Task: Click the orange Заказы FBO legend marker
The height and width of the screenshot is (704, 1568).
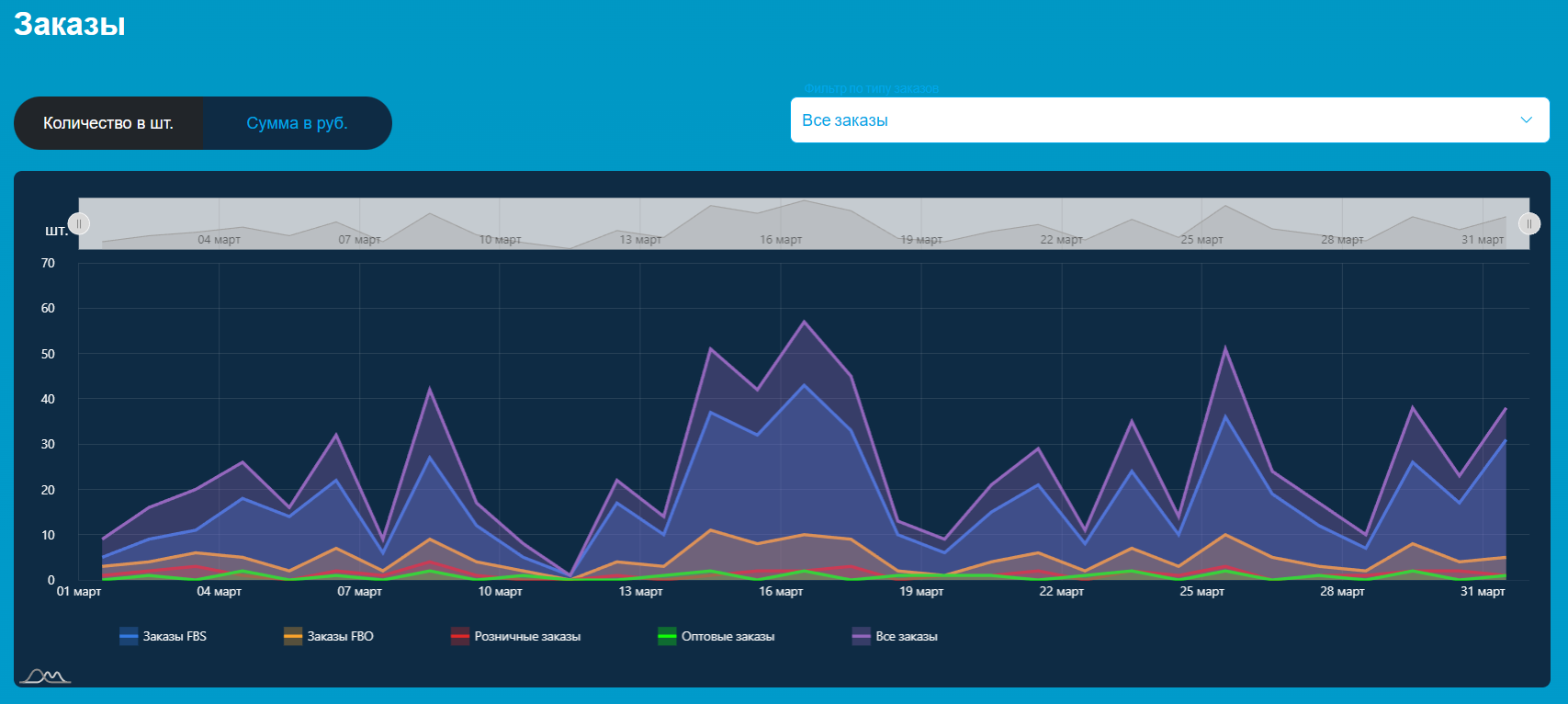Action: (x=293, y=636)
